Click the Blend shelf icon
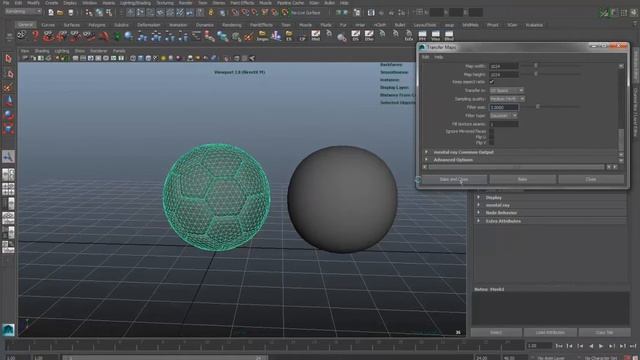This screenshot has height=360, width=640. coord(449,36)
